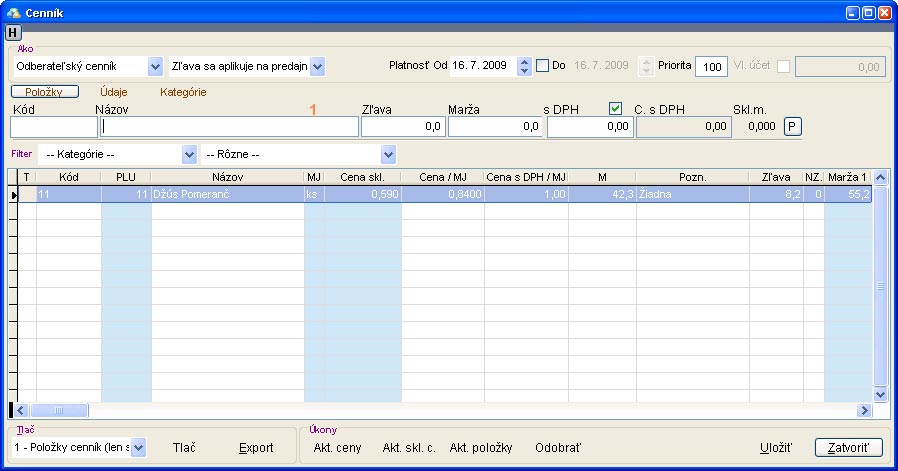This screenshot has width=898, height=471.
Task: Click the H icon button below title bar
Action: click(x=13, y=32)
